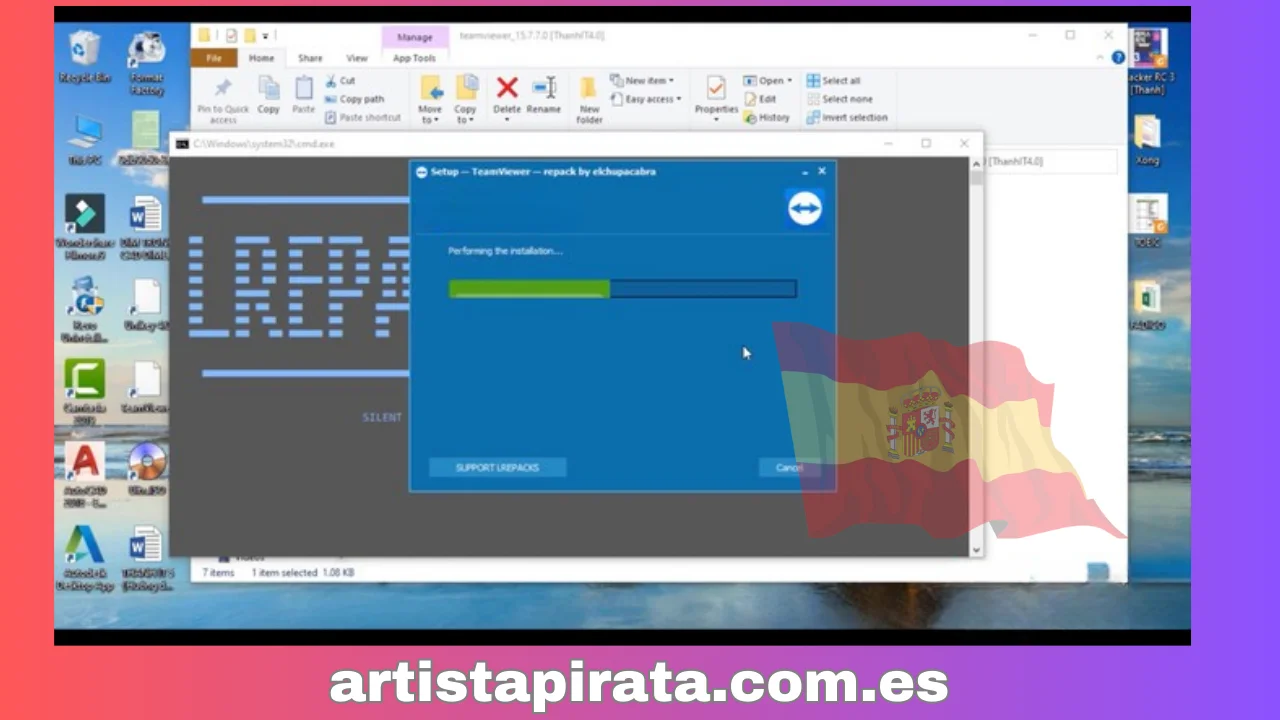Click the installation progress bar
This screenshot has width=1280, height=720.
click(x=622, y=289)
